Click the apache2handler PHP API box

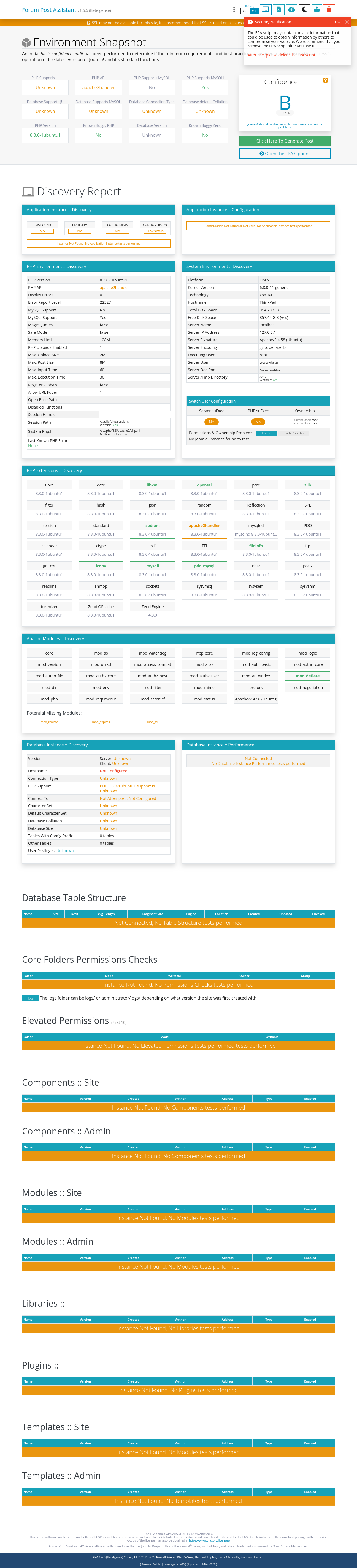coord(98,88)
